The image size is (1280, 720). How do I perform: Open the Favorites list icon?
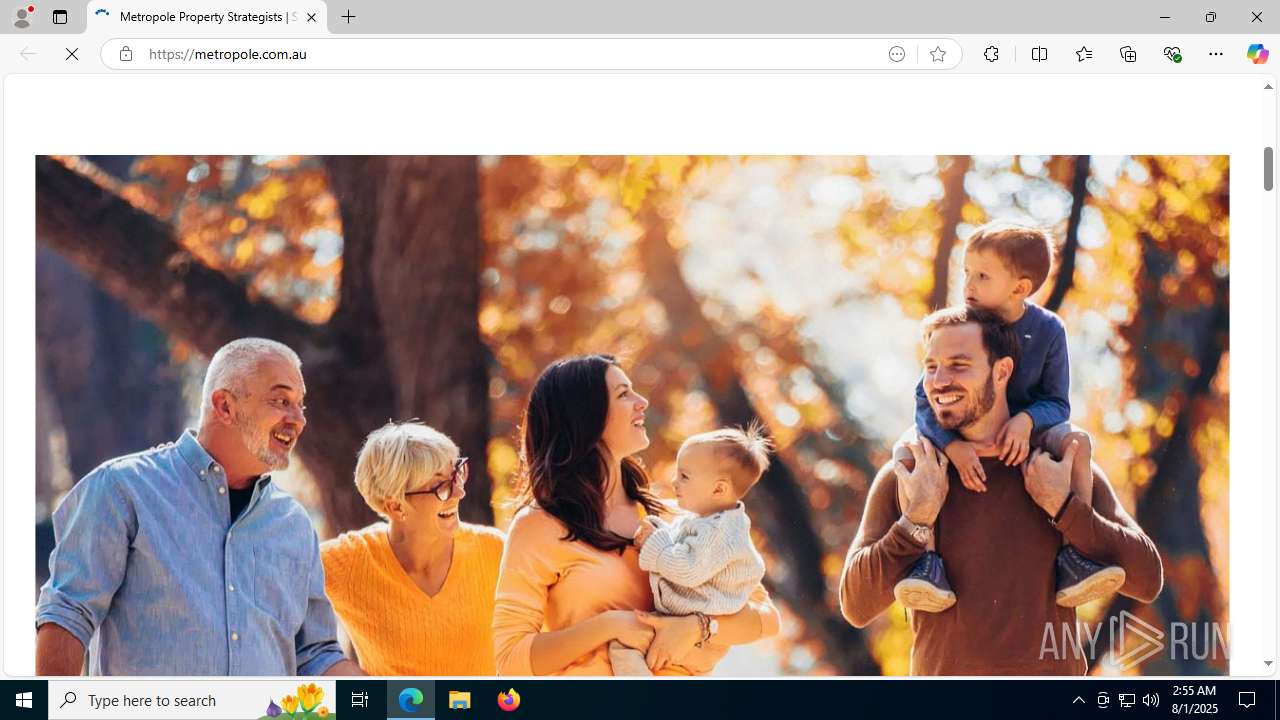tap(1083, 54)
